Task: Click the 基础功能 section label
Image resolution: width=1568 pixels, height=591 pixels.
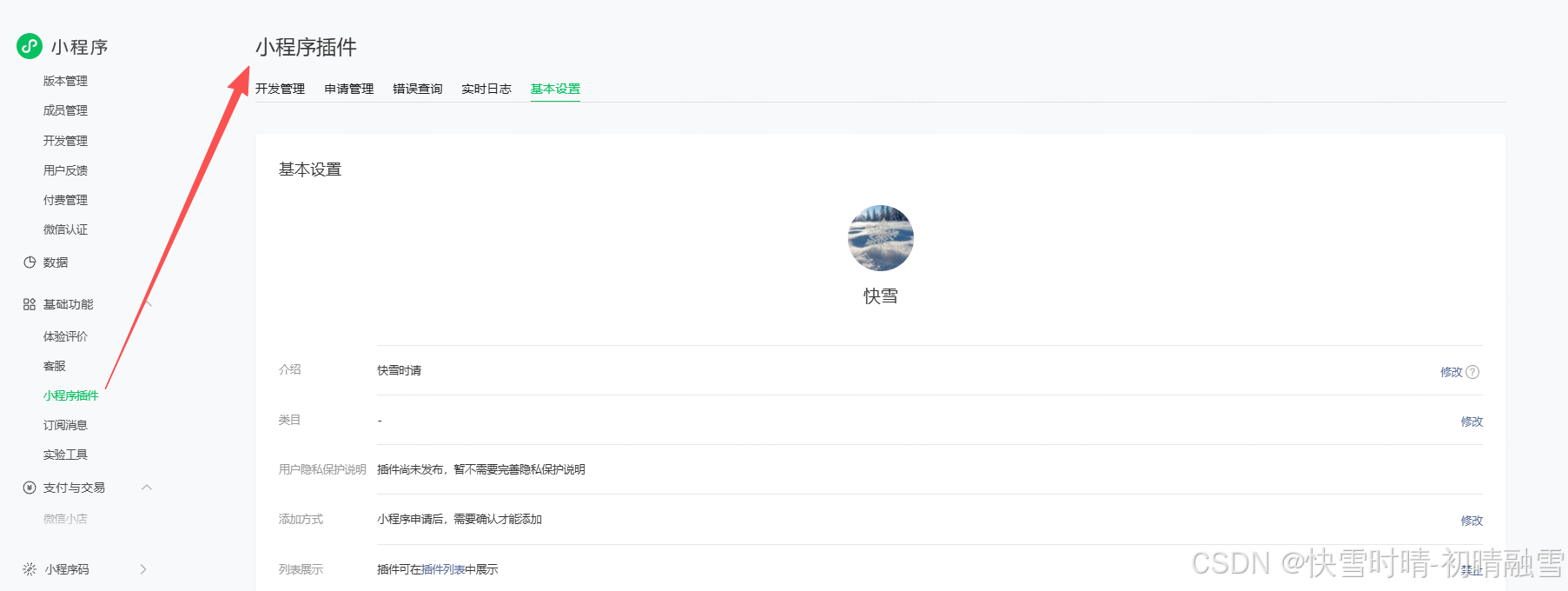Action: point(68,304)
